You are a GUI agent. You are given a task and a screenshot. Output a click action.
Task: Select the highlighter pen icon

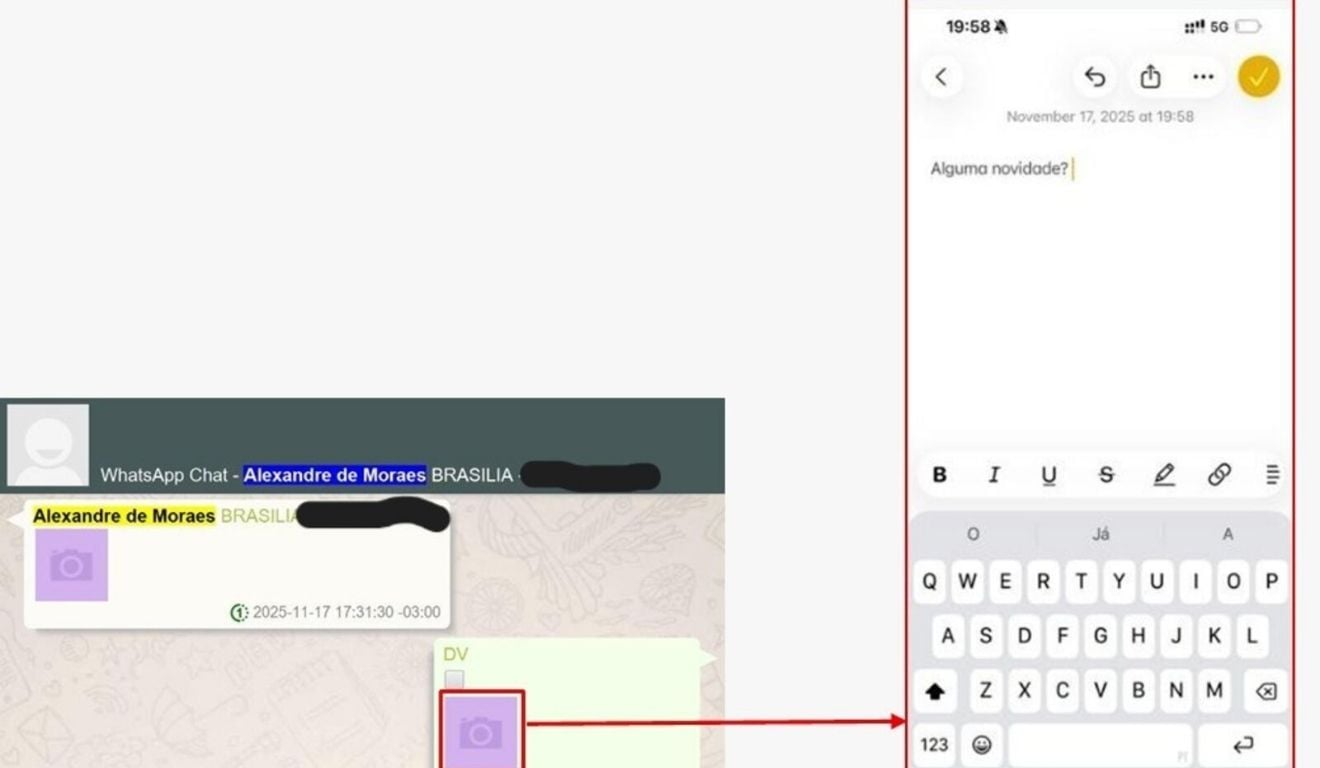click(1163, 475)
